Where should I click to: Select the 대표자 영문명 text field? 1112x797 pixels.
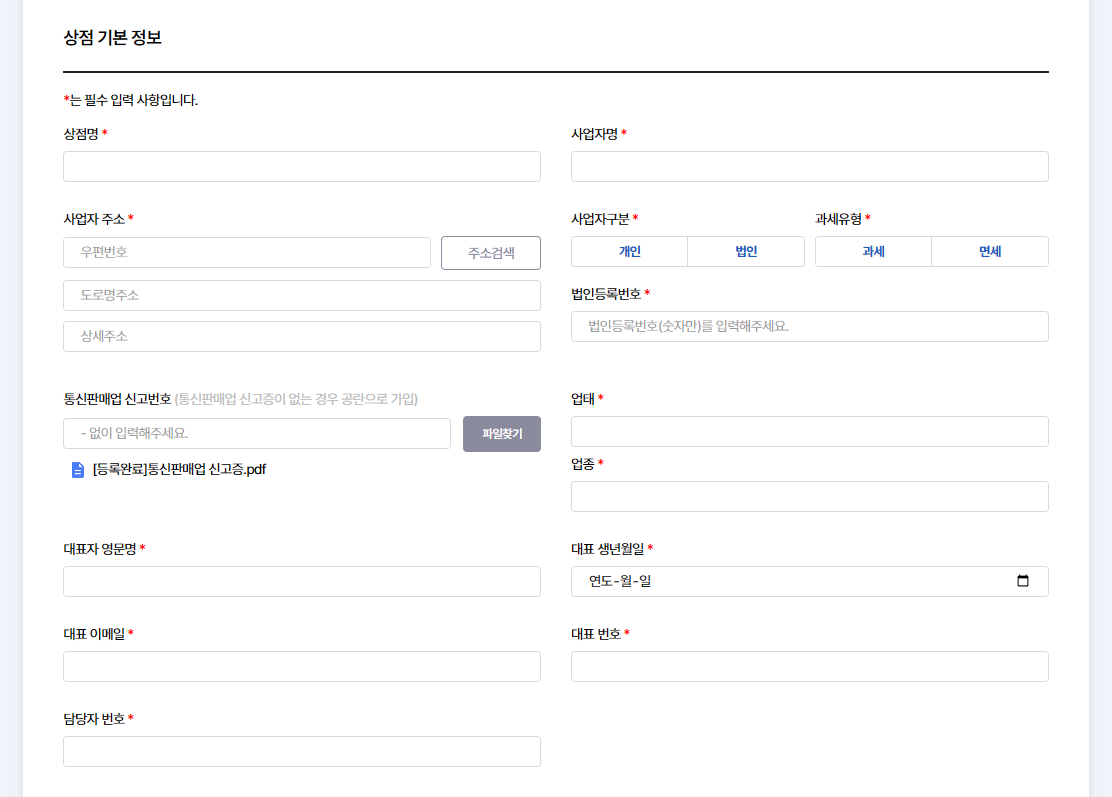click(301, 582)
